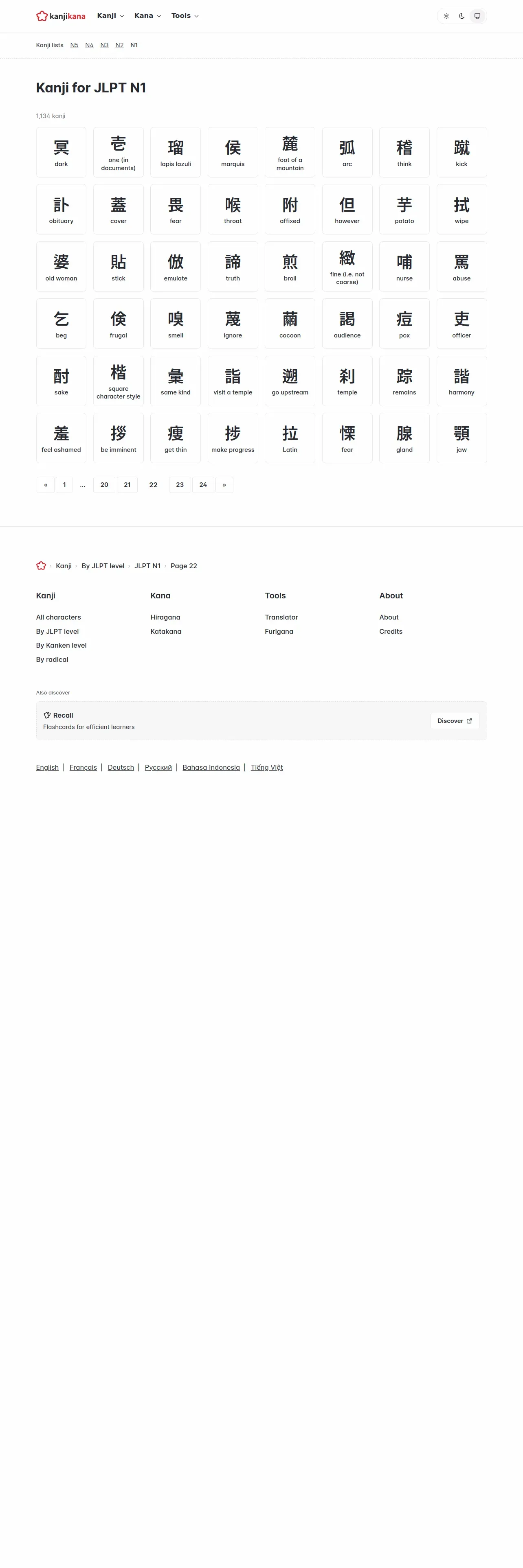Click the flower home icon in footer breadcrumb
523x1568 pixels.
[42, 565]
